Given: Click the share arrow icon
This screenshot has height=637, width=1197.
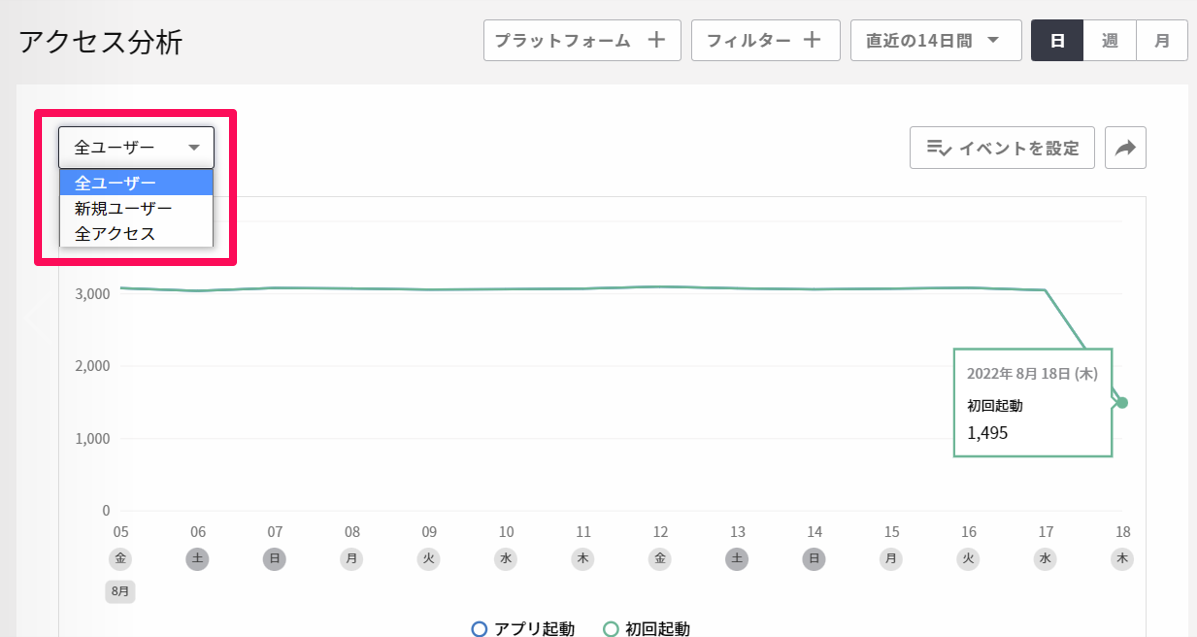Looking at the screenshot, I should (1125, 147).
